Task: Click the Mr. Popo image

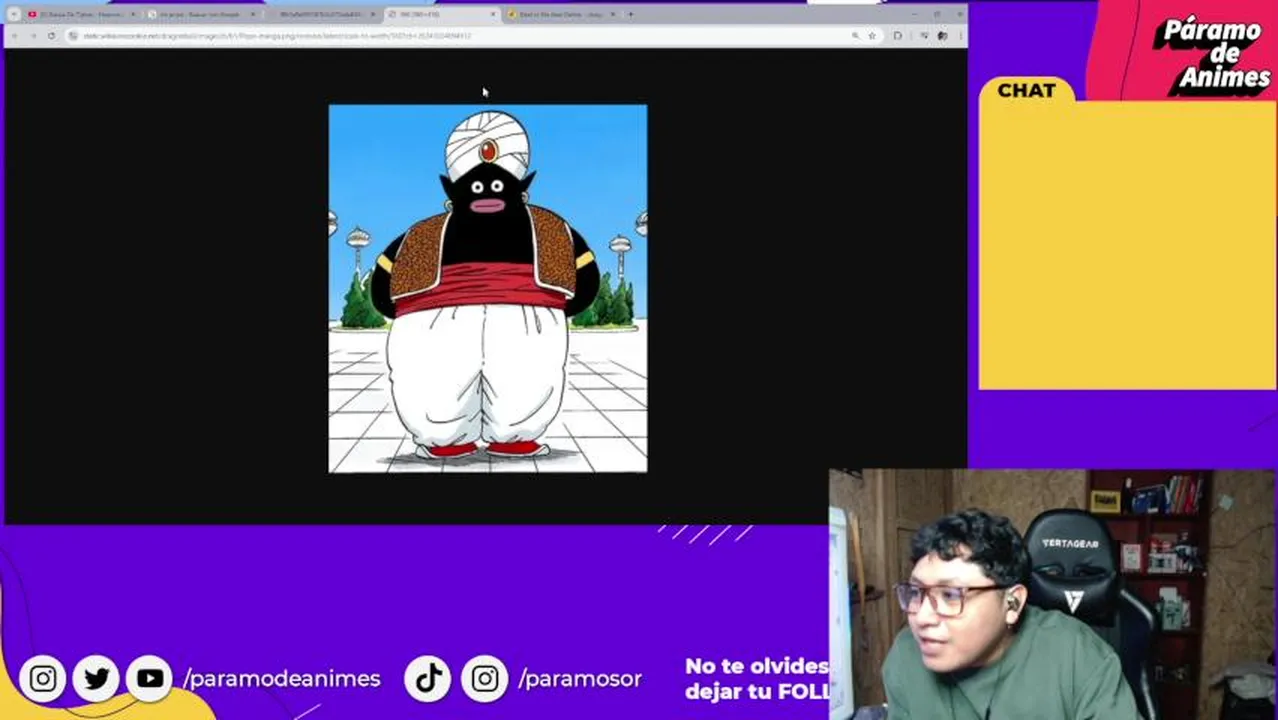Action: [x=488, y=288]
